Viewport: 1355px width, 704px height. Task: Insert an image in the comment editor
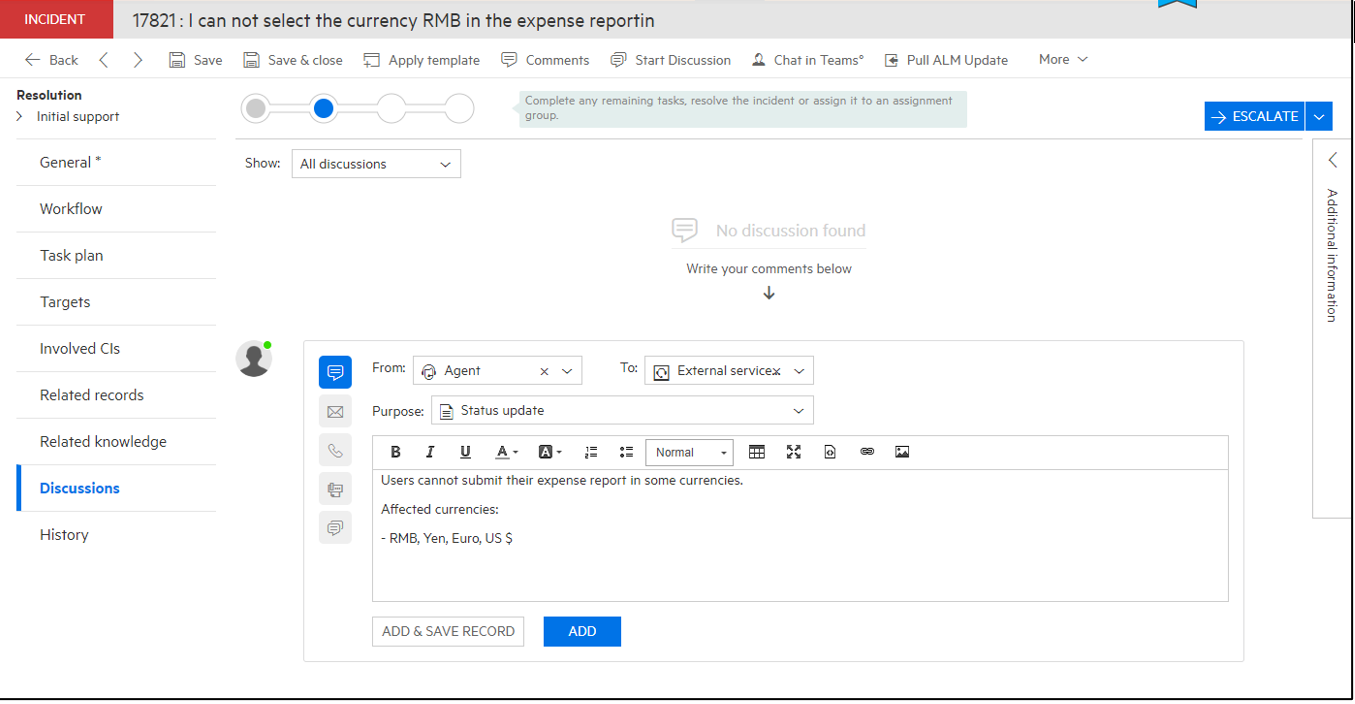coord(902,451)
